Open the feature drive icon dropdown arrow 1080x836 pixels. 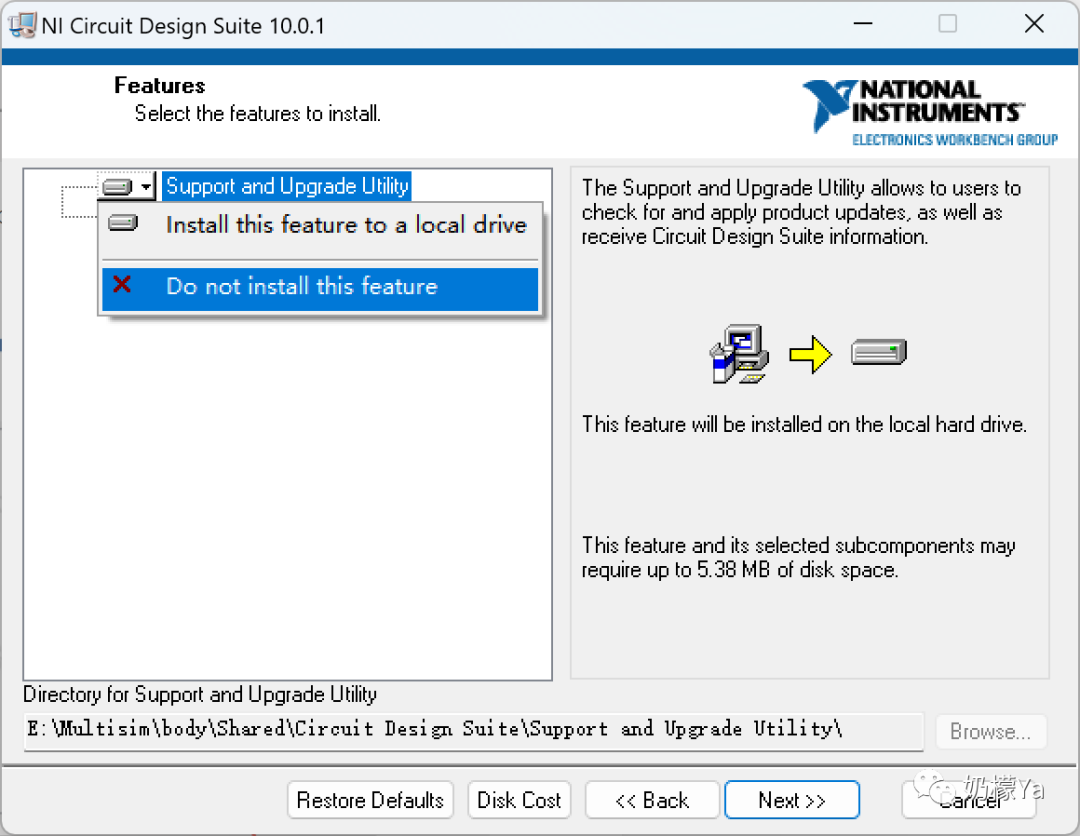146,186
